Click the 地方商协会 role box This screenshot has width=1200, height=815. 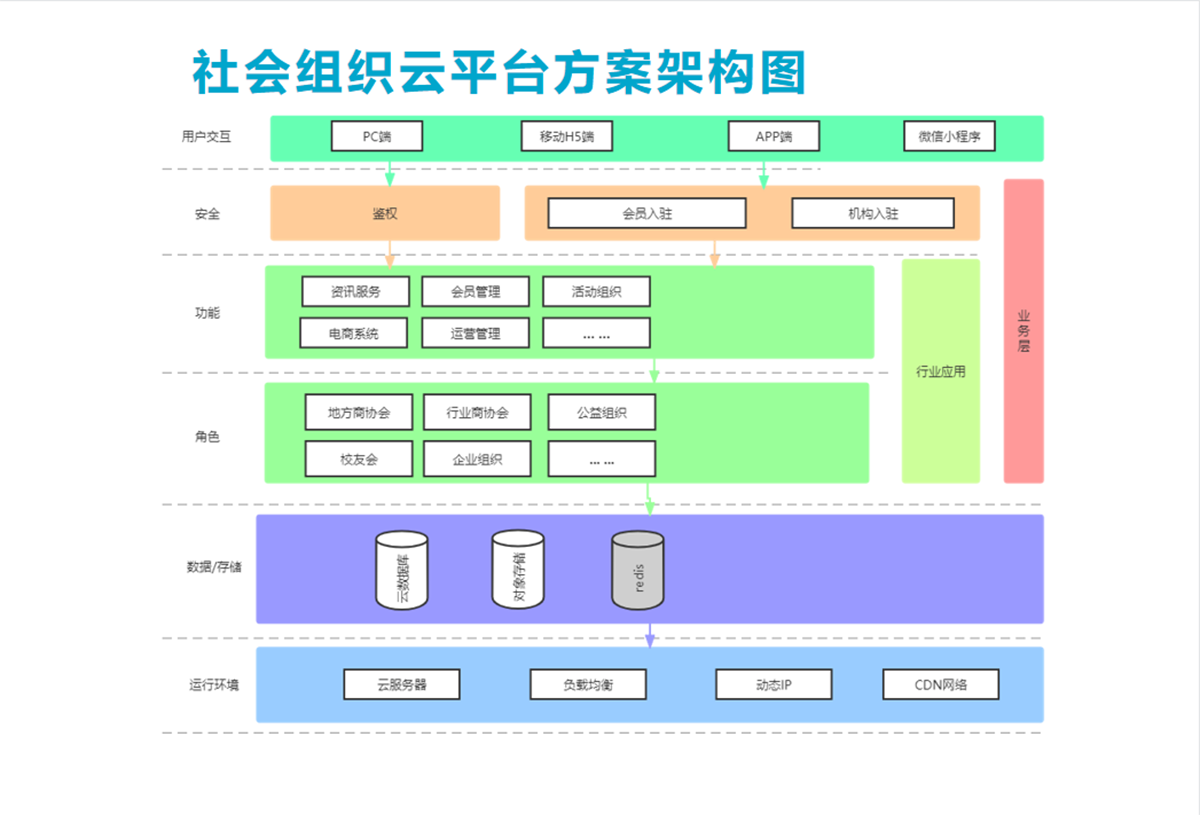click(358, 412)
